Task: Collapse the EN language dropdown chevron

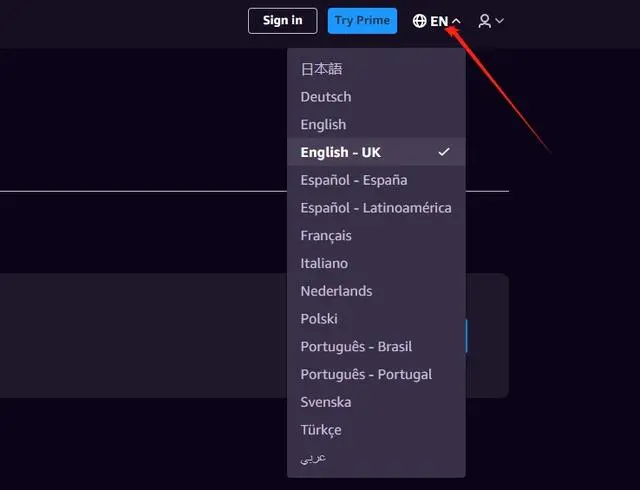Action: coord(456,21)
